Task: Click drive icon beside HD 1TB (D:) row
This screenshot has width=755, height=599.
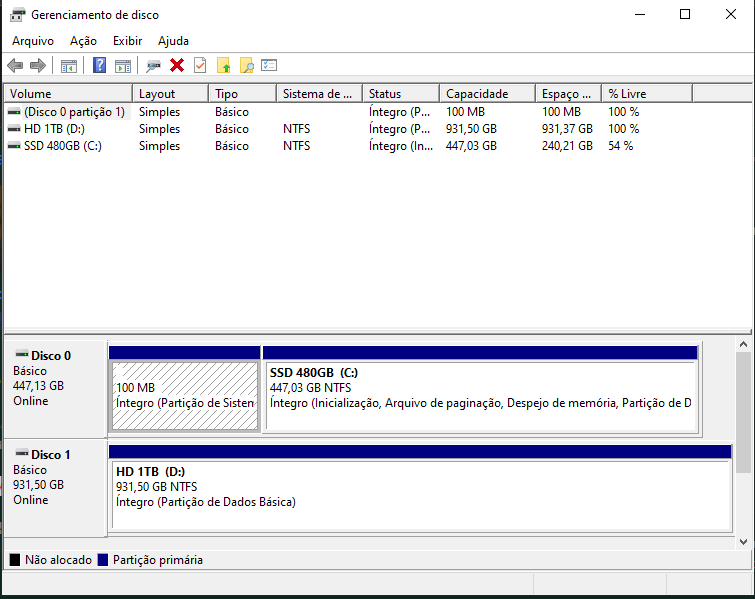Action: [x=14, y=129]
